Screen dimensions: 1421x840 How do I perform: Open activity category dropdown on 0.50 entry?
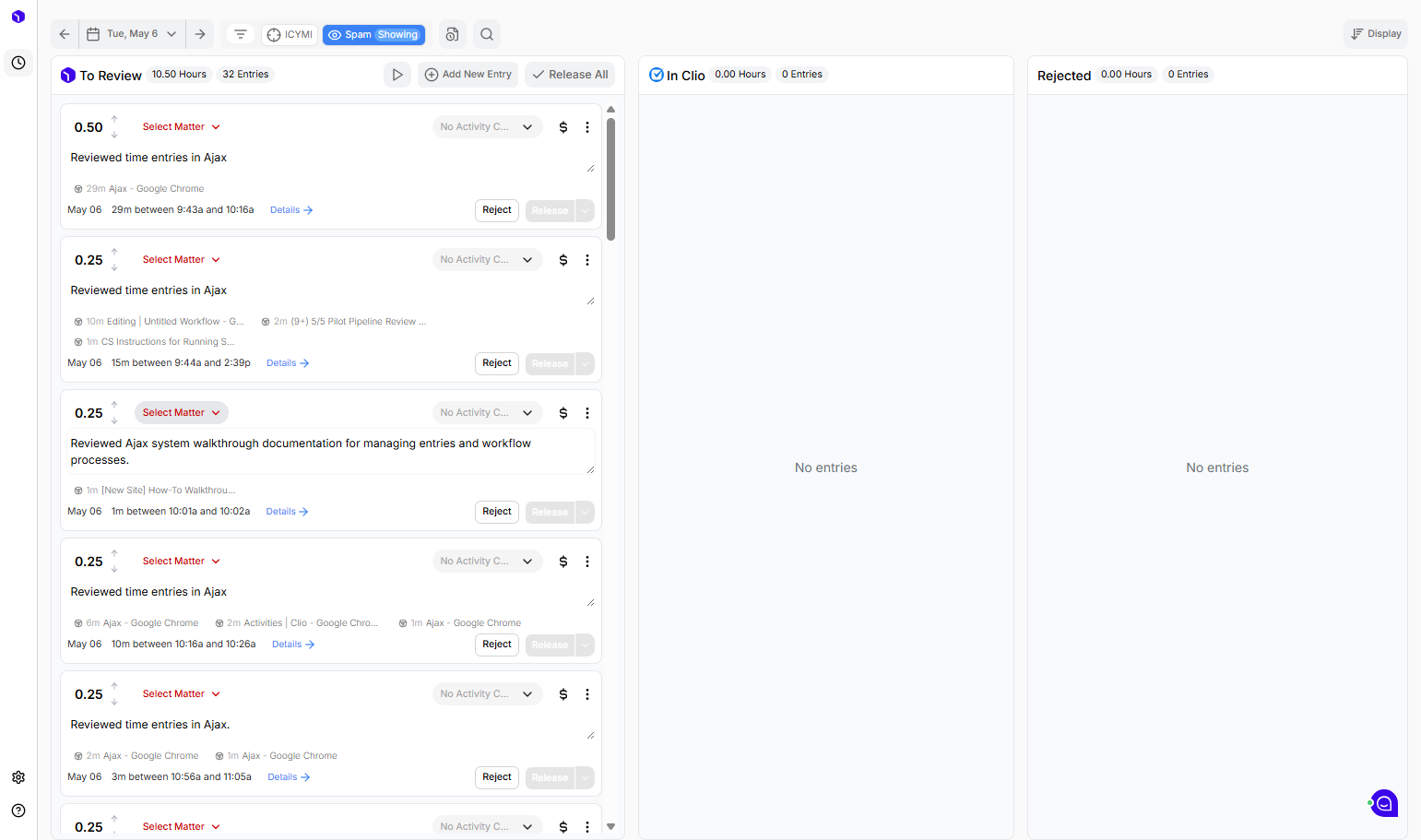pos(487,127)
